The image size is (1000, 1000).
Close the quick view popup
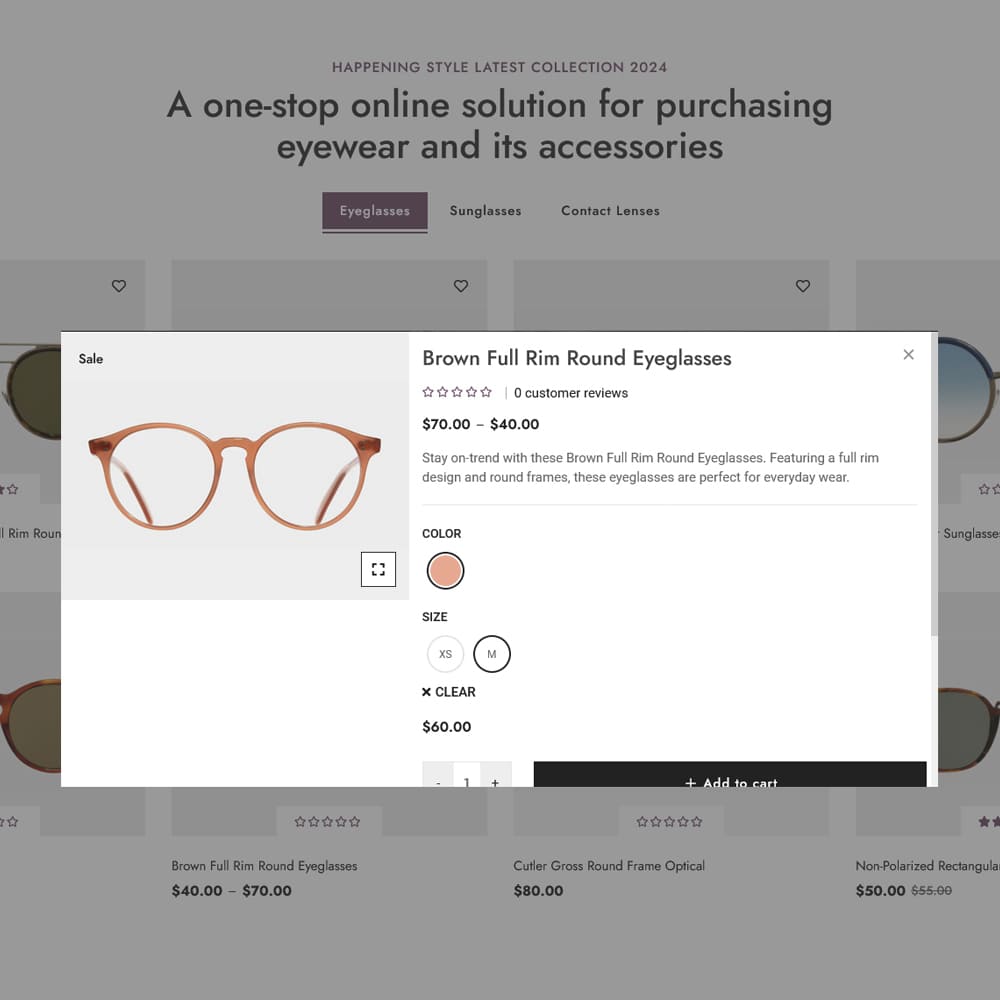point(908,355)
